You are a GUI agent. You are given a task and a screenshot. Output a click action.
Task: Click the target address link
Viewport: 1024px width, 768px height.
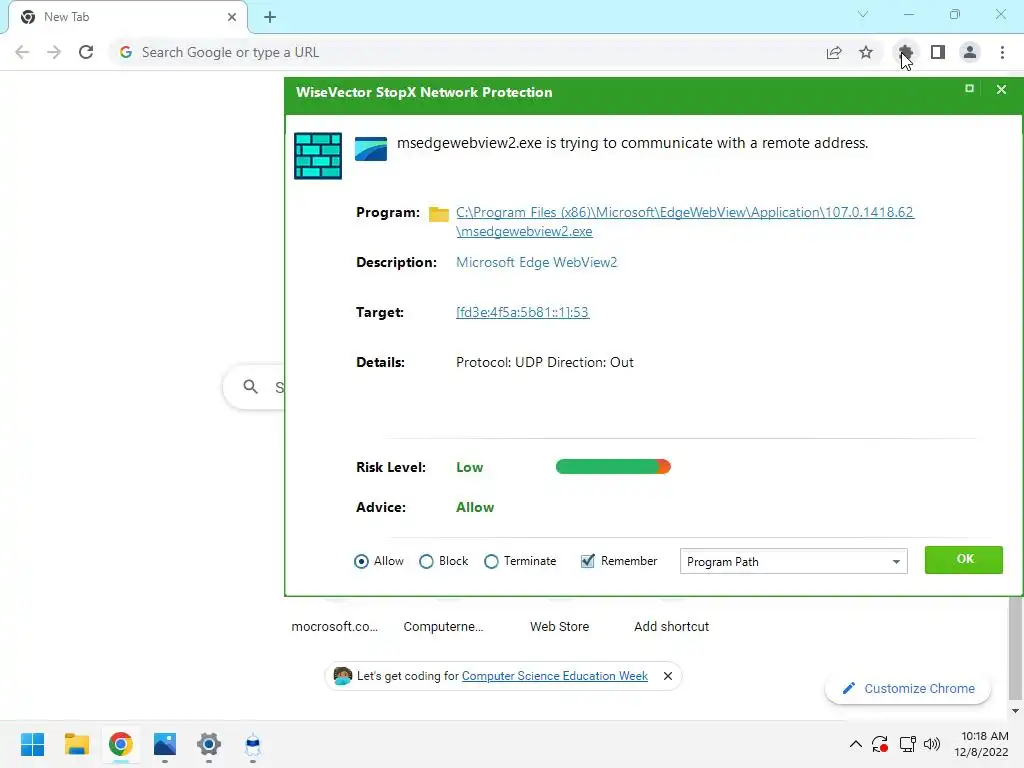pyautogui.click(x=522, y=312)
